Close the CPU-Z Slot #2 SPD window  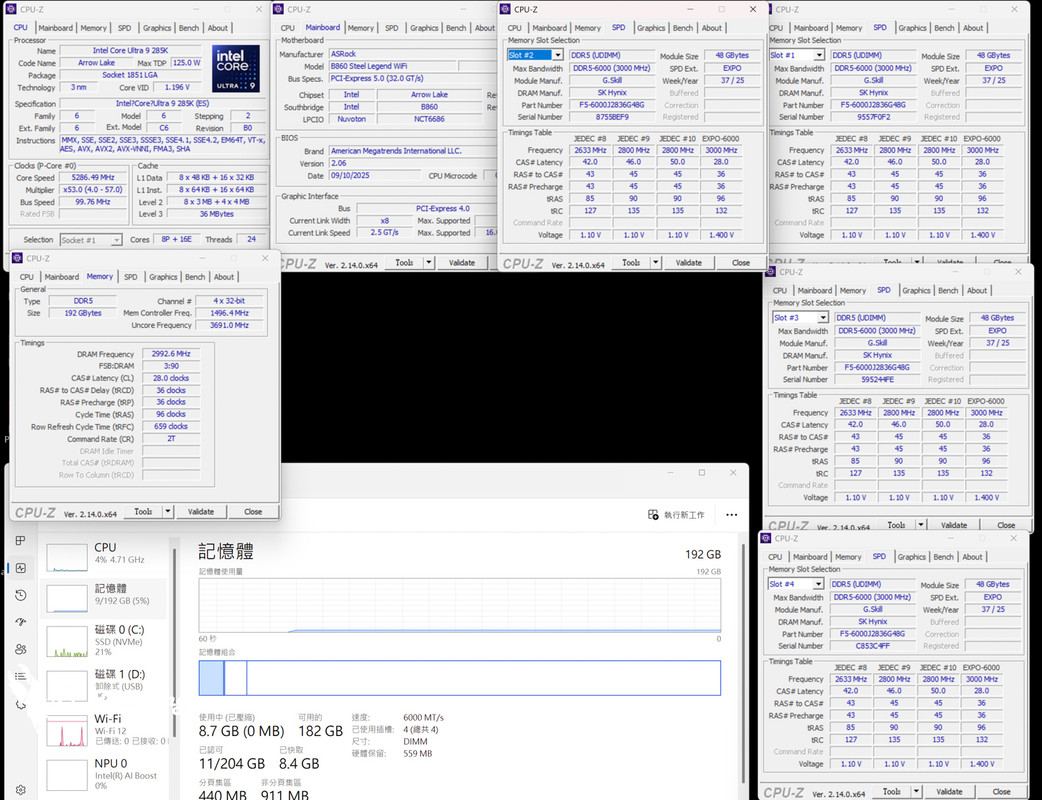point(753,9)
